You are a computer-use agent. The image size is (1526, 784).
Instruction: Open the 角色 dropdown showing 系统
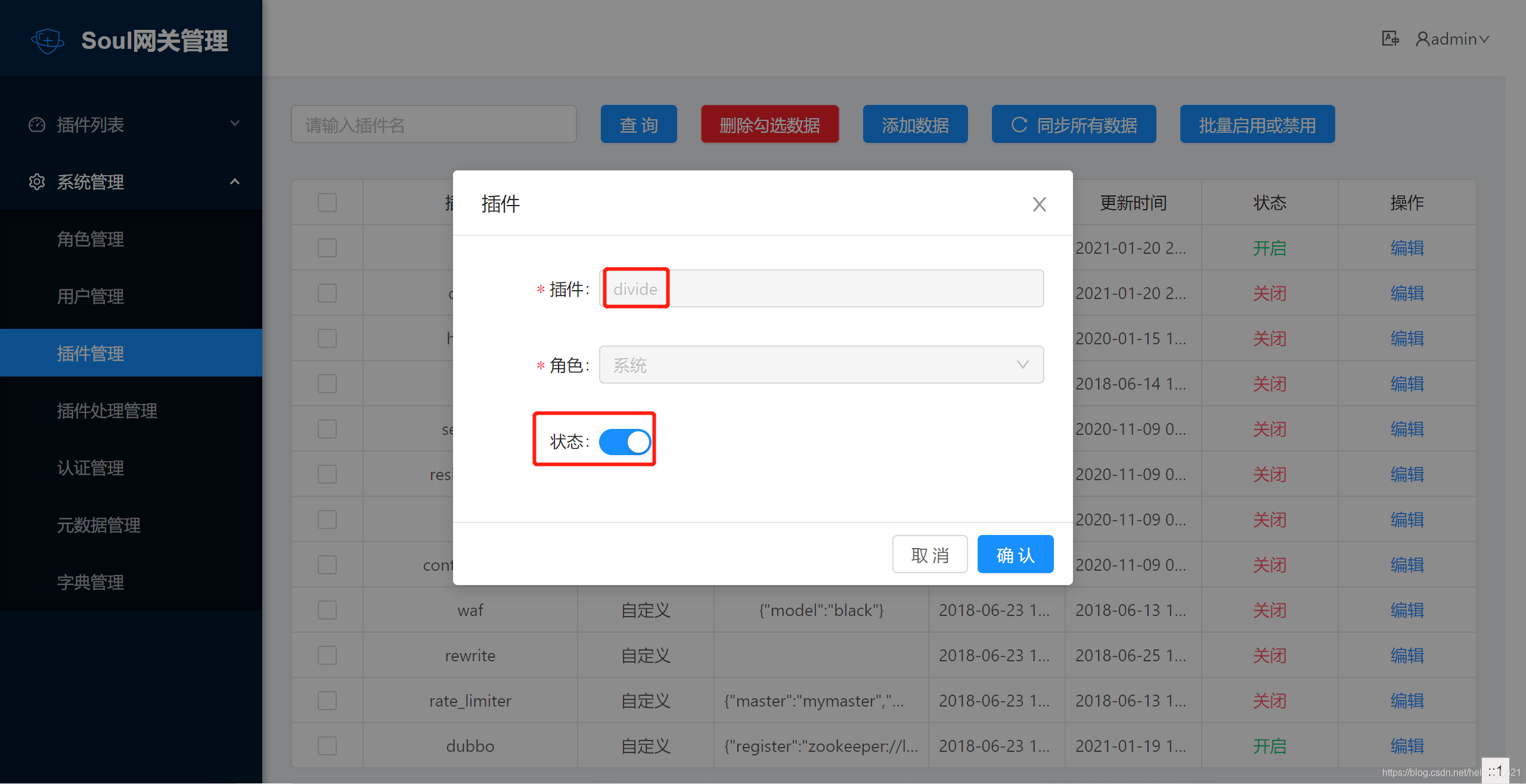[x=821, y=365]
